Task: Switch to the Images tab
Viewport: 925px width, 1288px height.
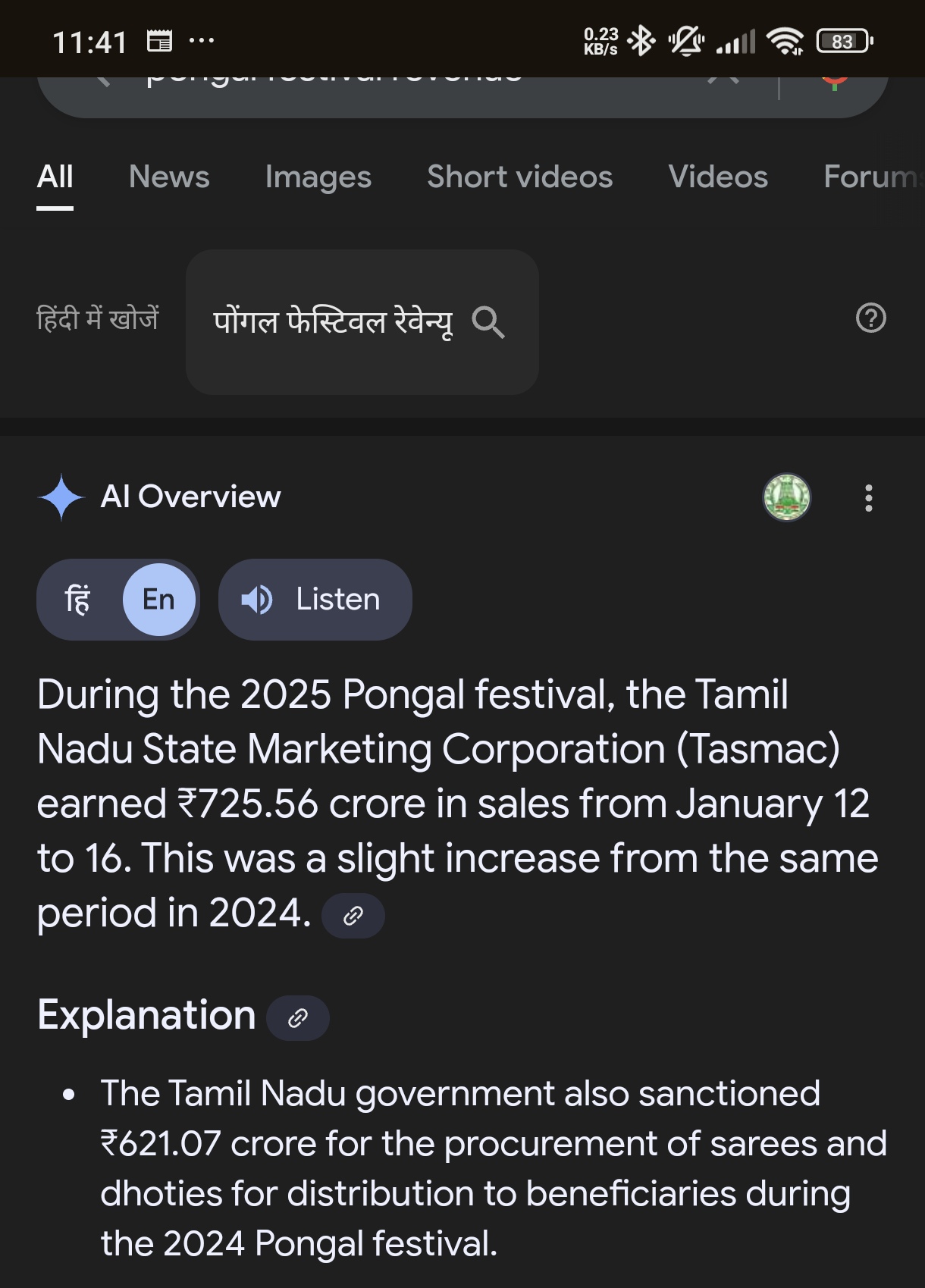Action: (x=318, y=177)
